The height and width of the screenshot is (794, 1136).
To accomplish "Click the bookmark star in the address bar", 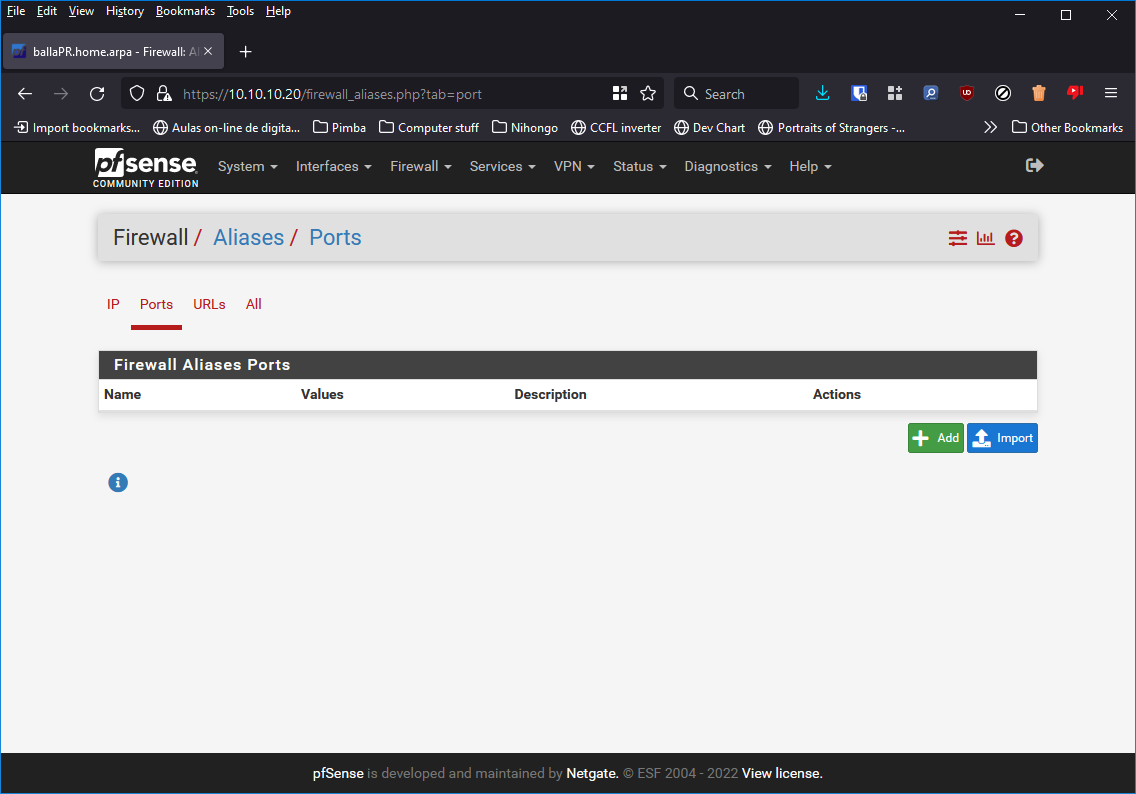I will 648,93.
